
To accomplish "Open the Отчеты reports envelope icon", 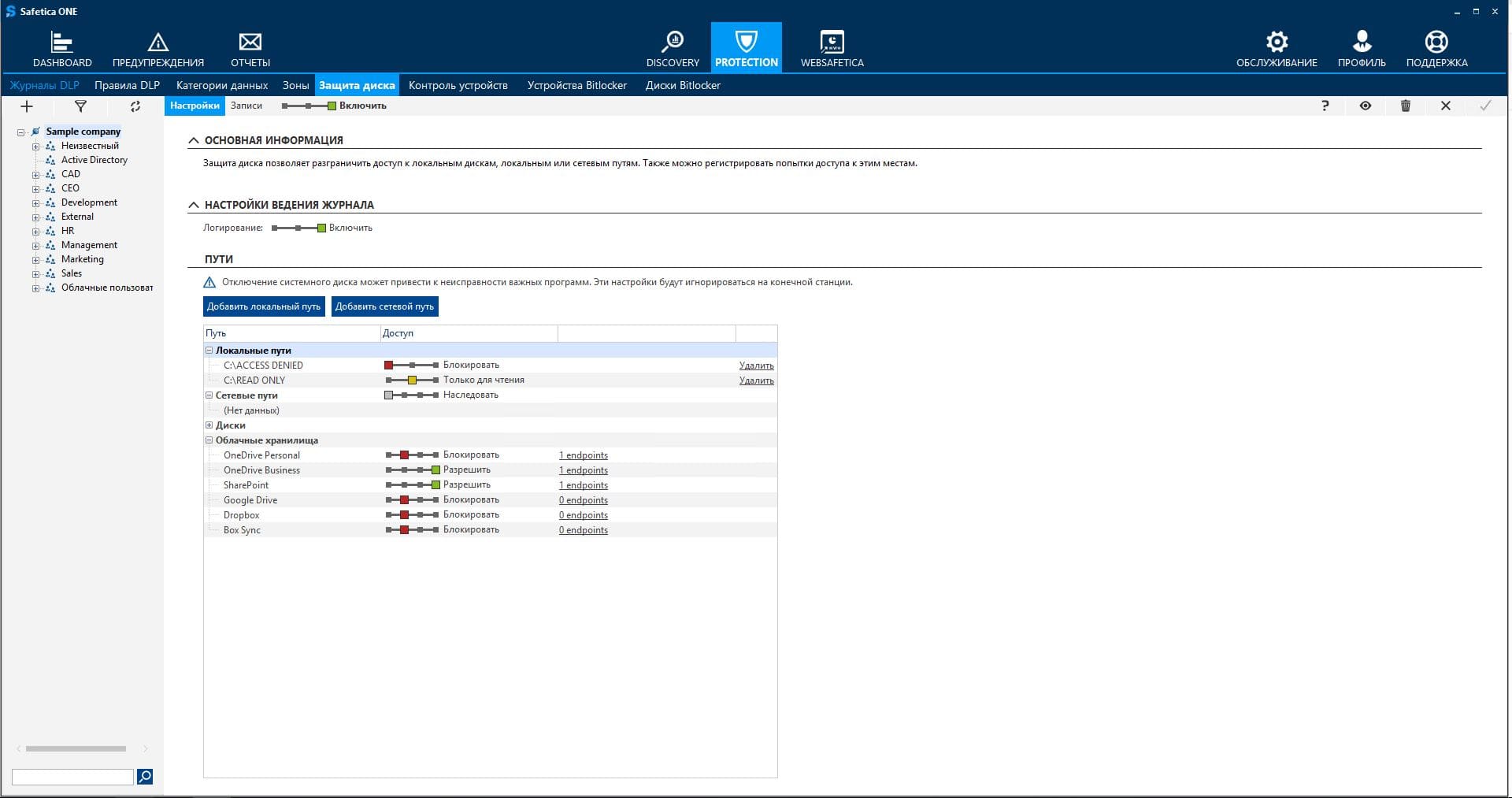I will click(250, 42).
